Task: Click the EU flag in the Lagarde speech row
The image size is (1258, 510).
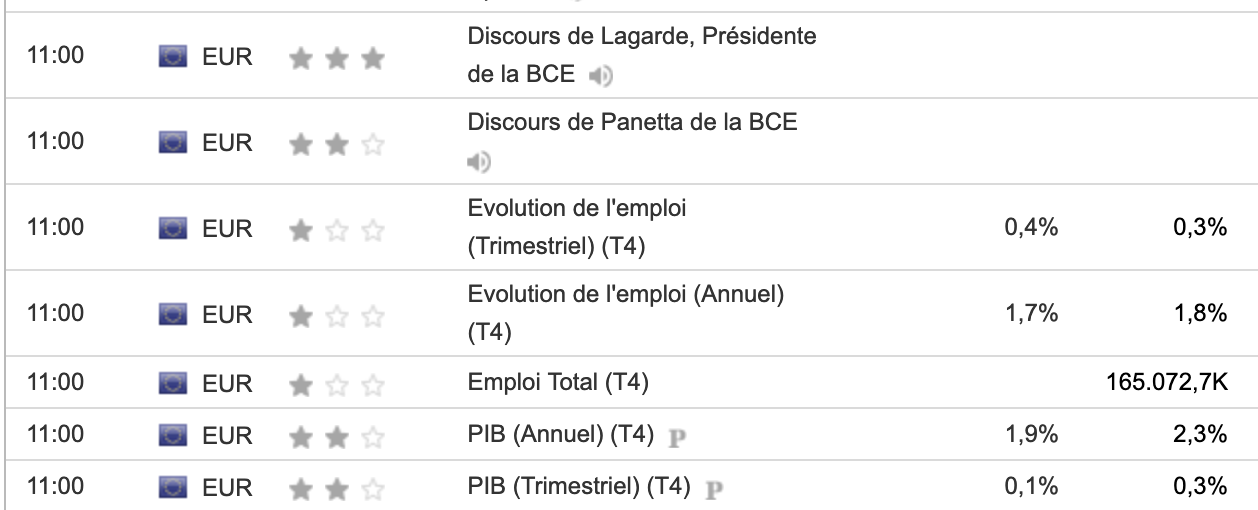Action: pos(173,57)
